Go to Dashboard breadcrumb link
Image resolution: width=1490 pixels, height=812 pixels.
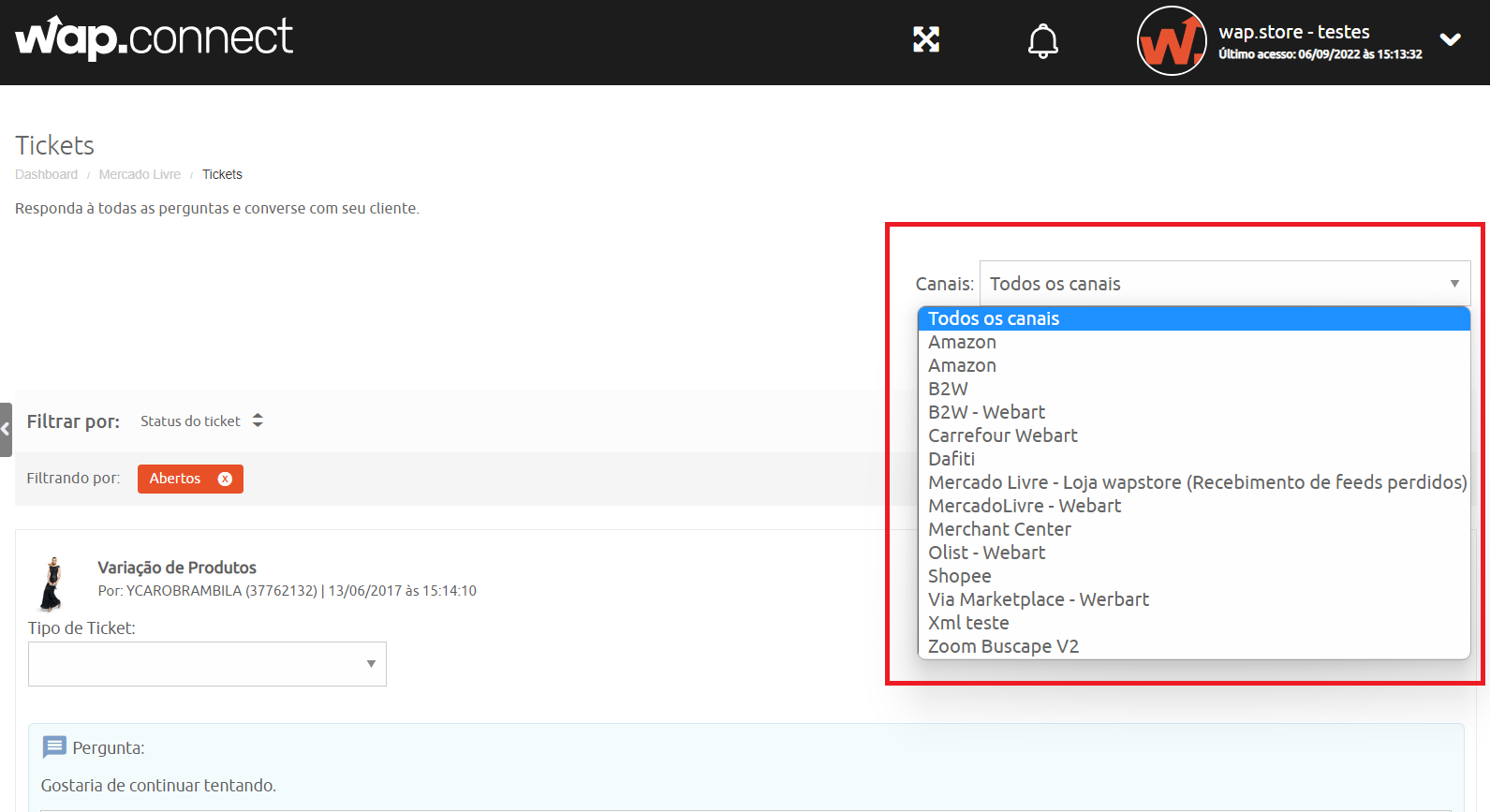47,174
